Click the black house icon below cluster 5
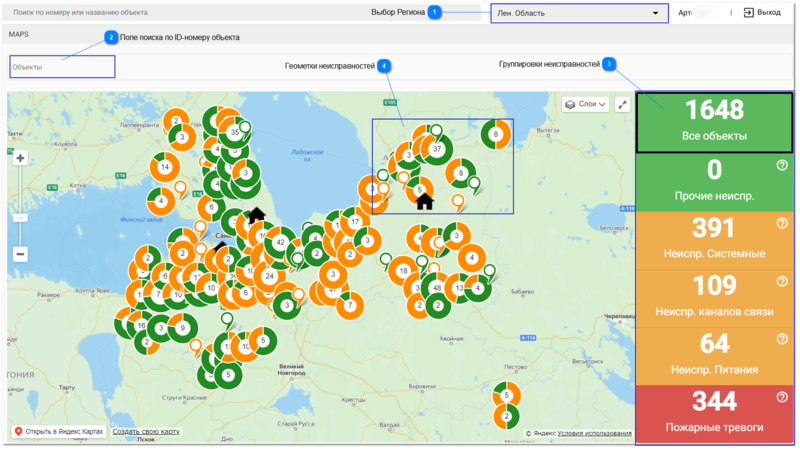The height and width of the screenshot is (451, 800). click(424, 202)
